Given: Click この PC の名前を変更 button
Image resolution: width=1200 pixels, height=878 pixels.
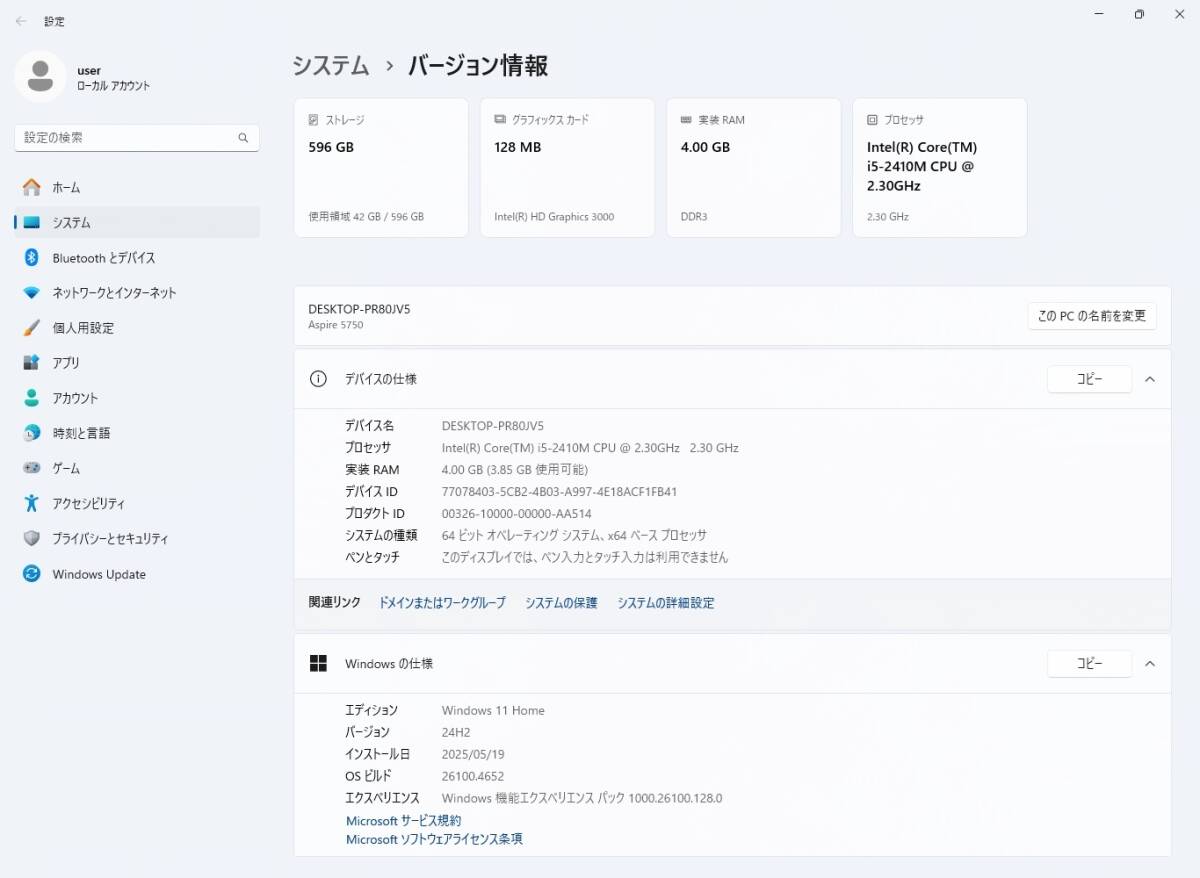Looking at the screenshot, I should point(1092,316).
